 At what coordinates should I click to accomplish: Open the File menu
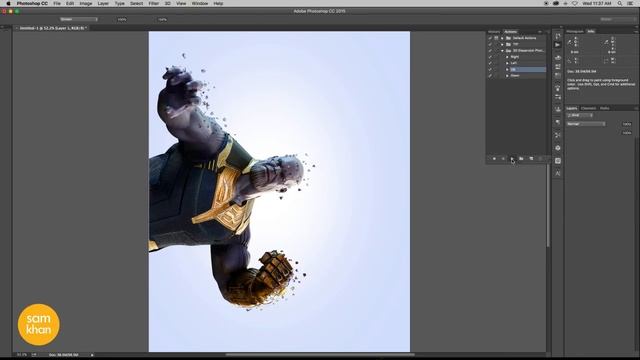point(57,3)
